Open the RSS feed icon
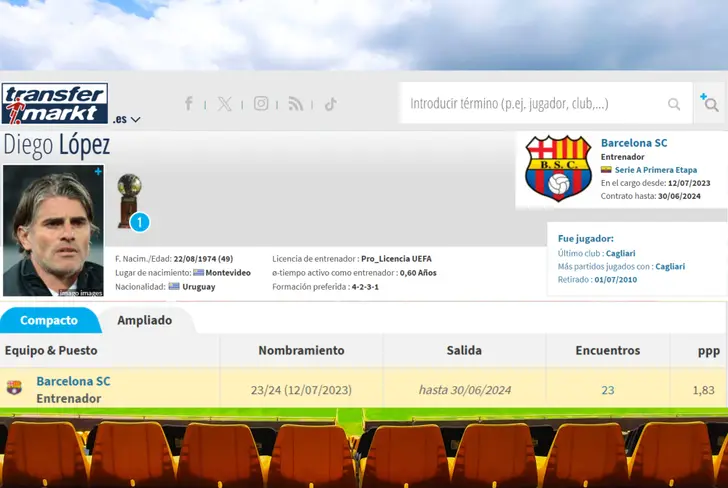Screen dimensions: 728x488 [295, 103]
